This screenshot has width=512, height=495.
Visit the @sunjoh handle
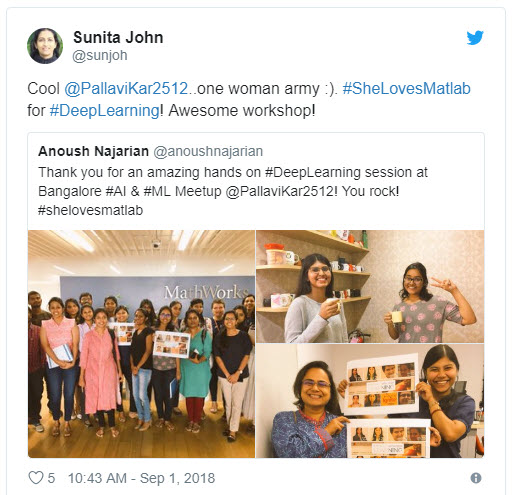pyautogui.click(x=100, y=55)
